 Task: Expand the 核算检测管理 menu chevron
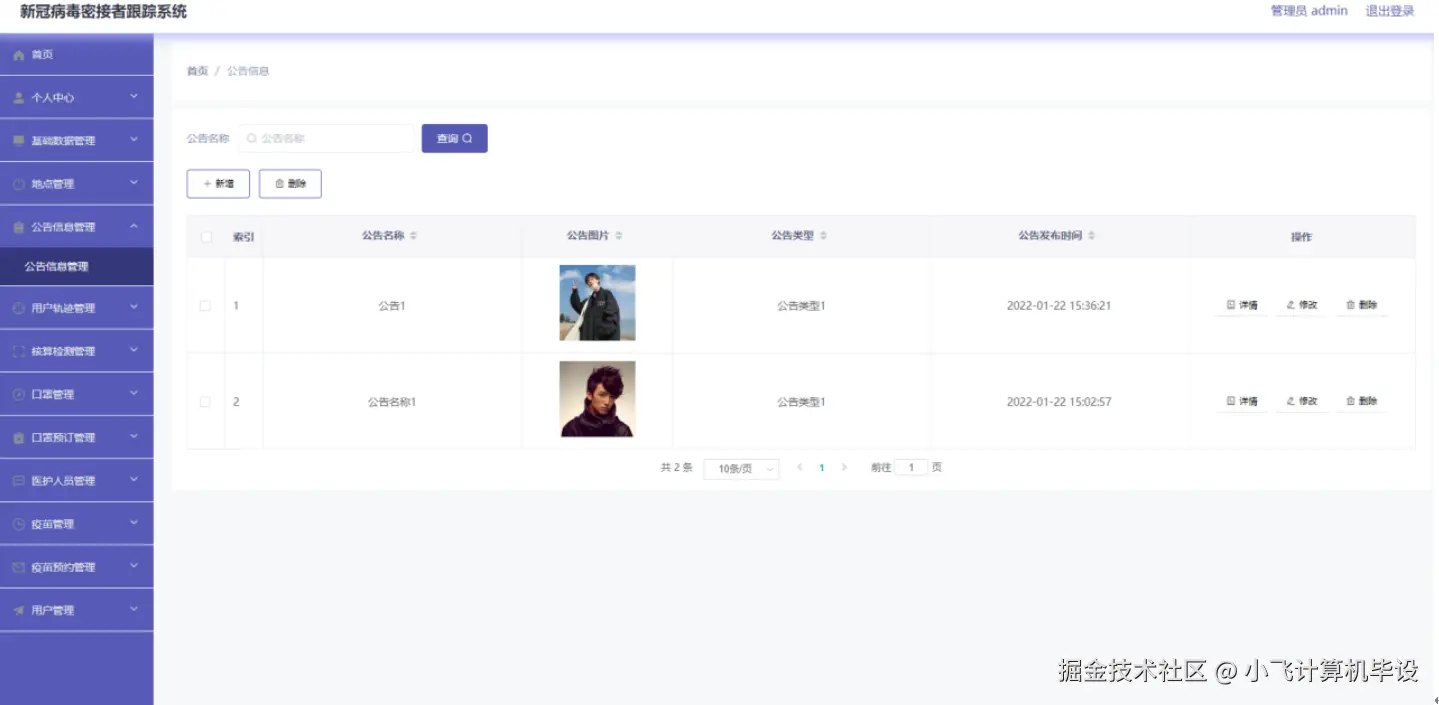[134, 351]
